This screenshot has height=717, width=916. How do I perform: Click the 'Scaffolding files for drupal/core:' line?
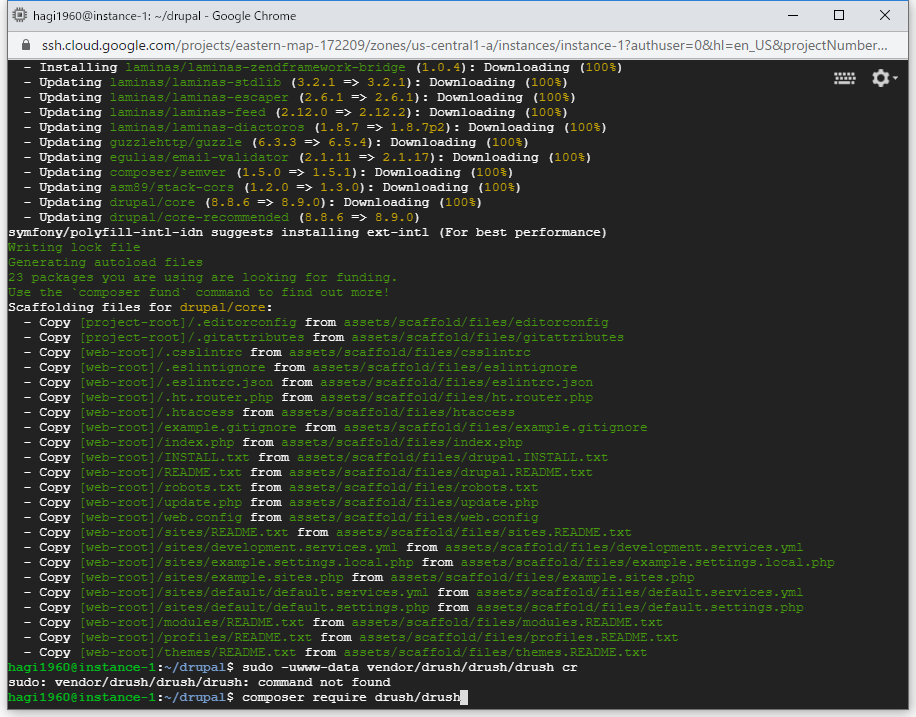tap(141, 307)
